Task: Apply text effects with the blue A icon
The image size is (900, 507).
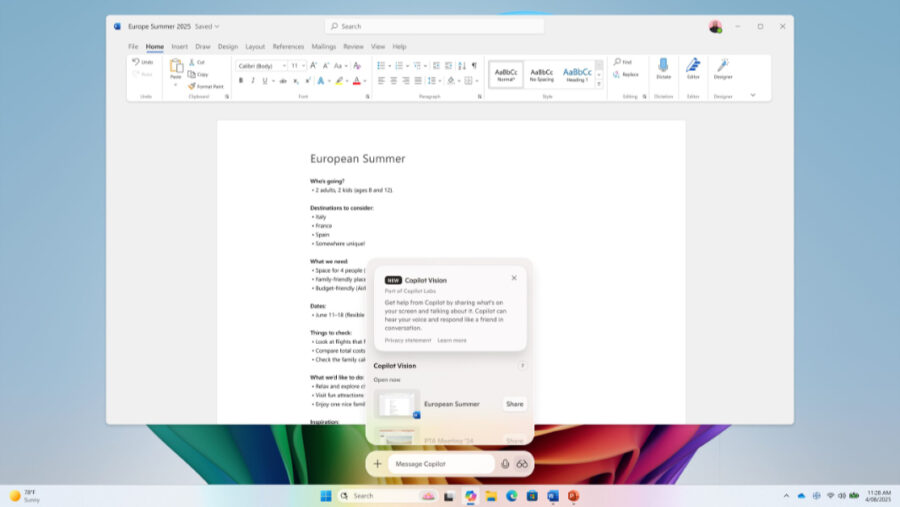Action: point(321,81)
